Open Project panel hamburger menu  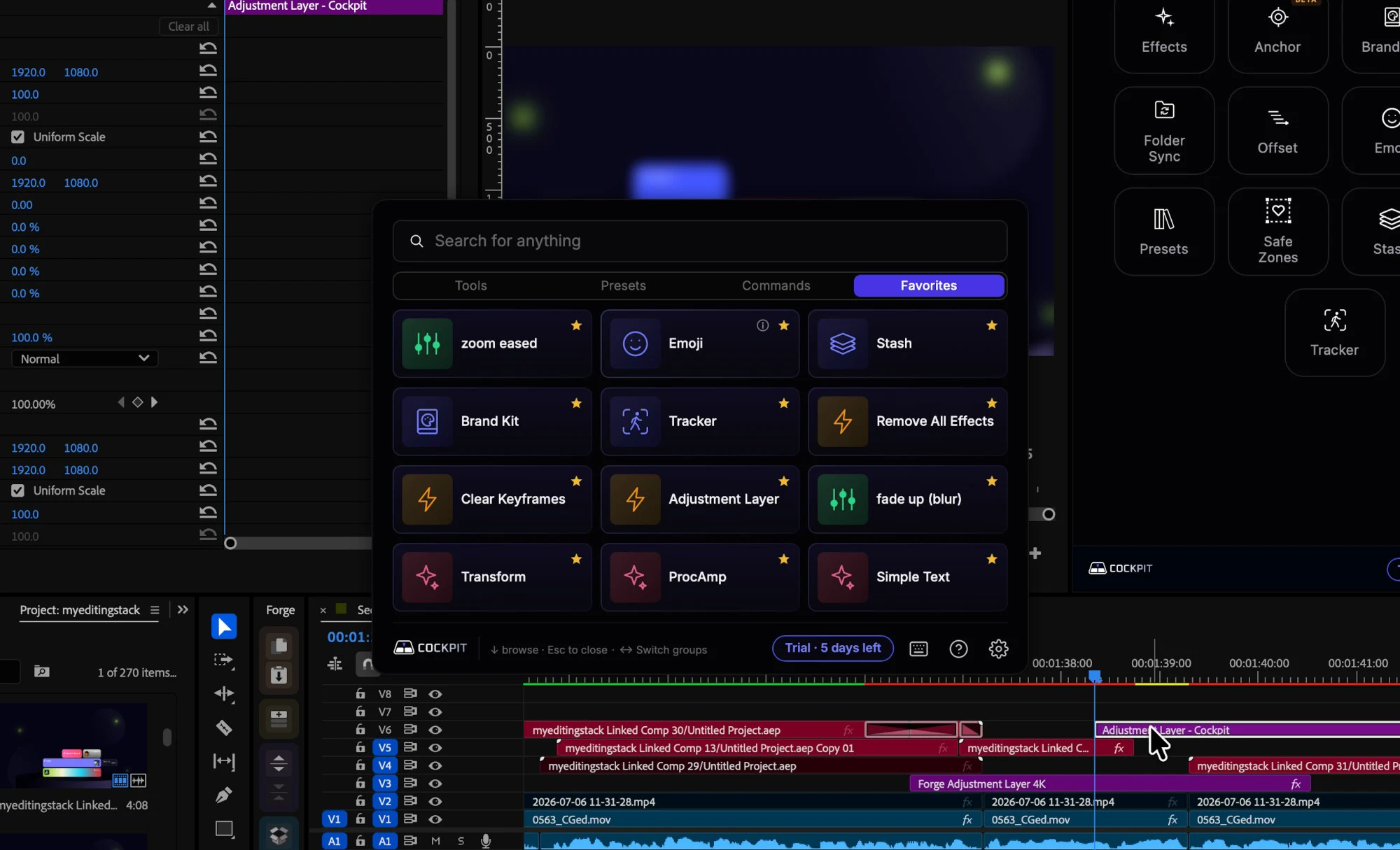[155, 610]
